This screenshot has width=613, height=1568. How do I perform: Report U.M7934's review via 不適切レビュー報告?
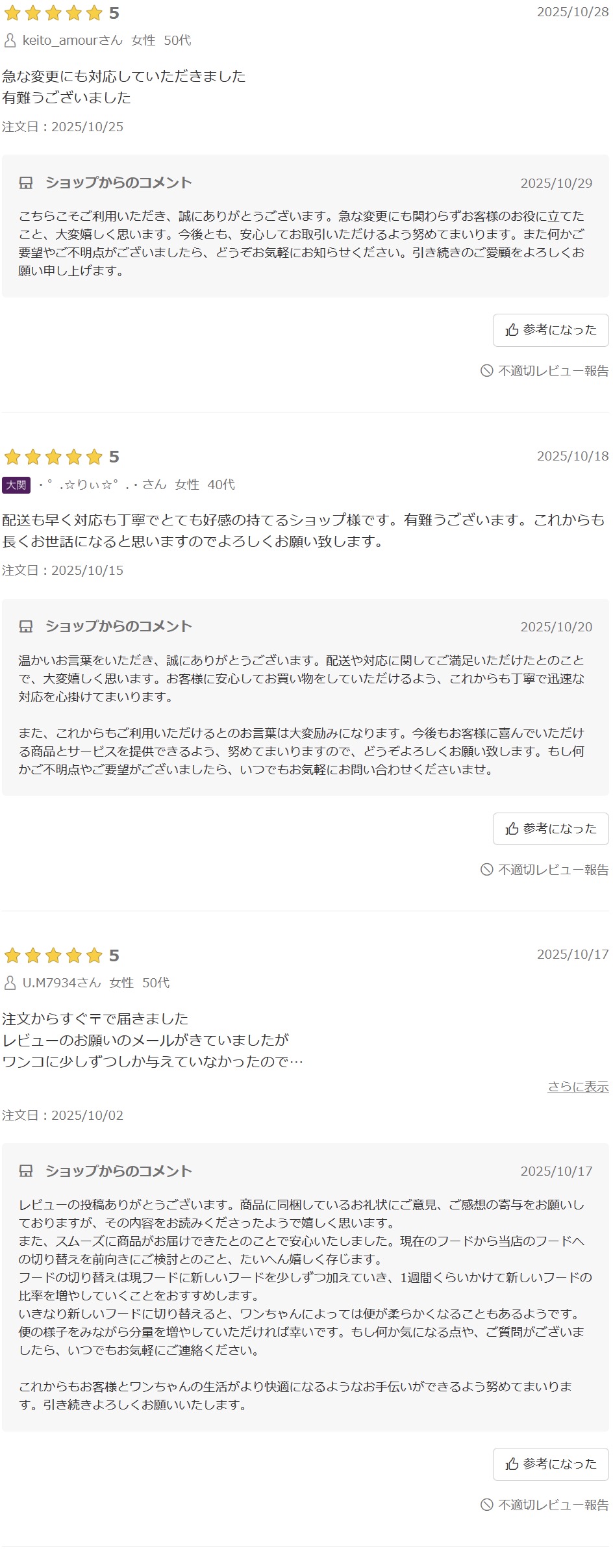[552, 1505]
